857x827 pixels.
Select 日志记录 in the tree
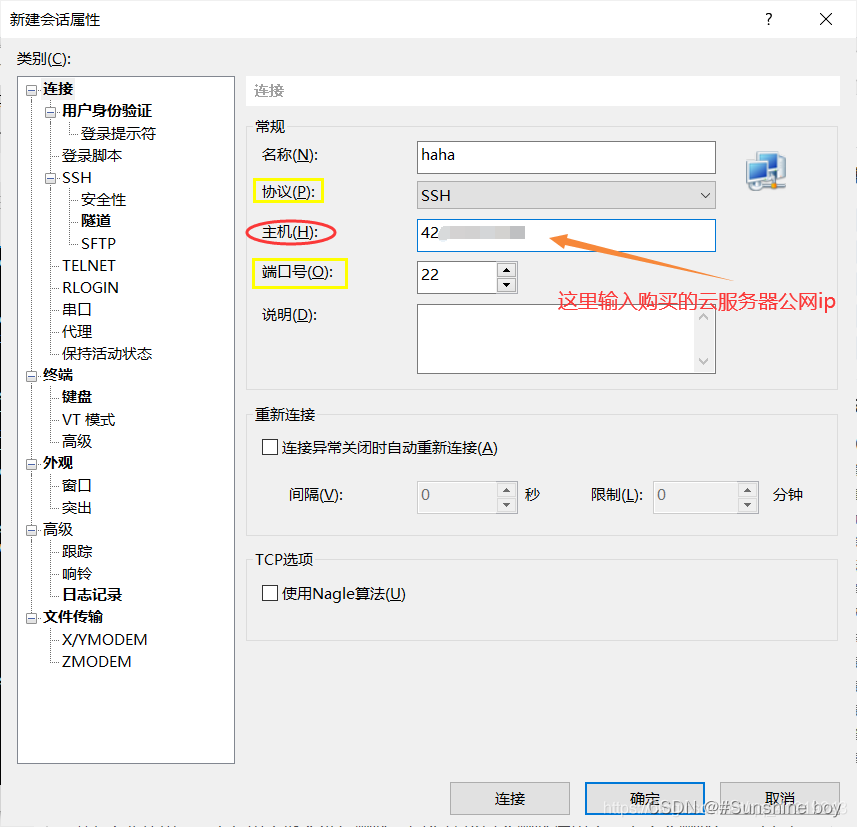92,595
